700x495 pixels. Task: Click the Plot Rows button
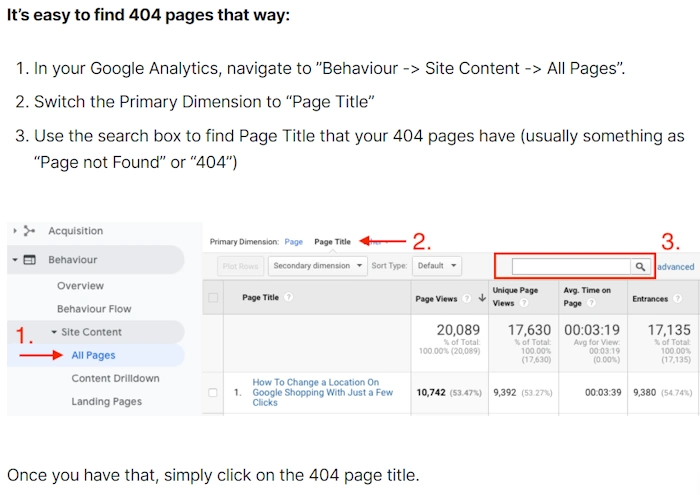tap(241, 266)
